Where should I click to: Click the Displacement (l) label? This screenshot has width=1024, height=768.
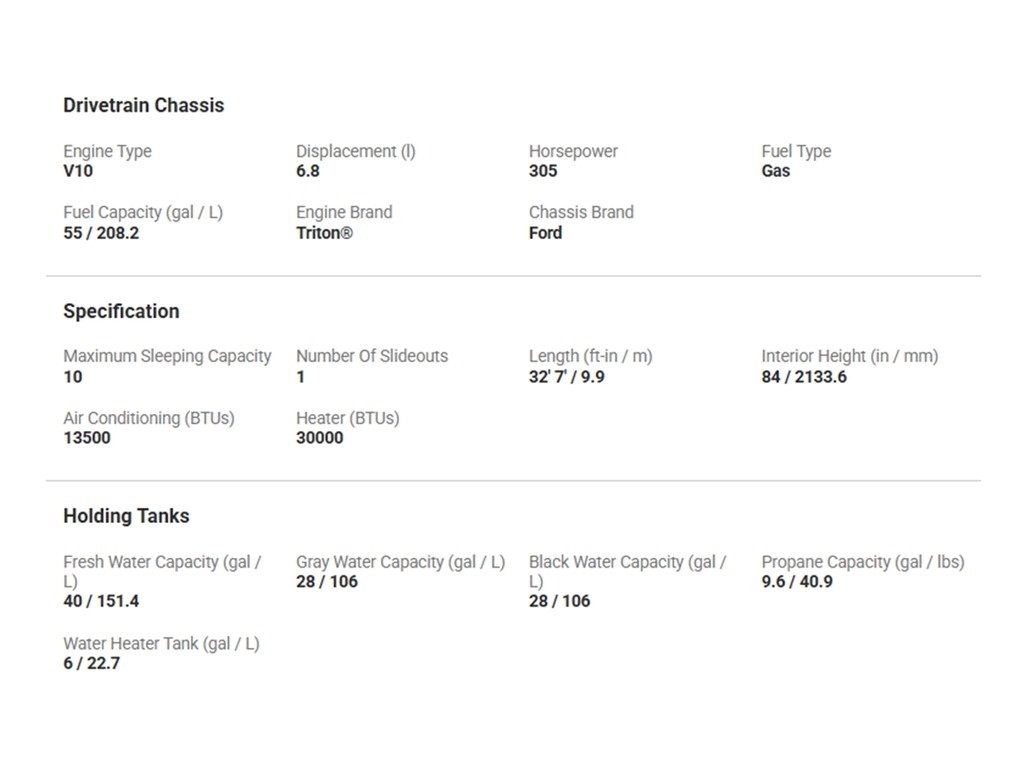tap(355, 151)
